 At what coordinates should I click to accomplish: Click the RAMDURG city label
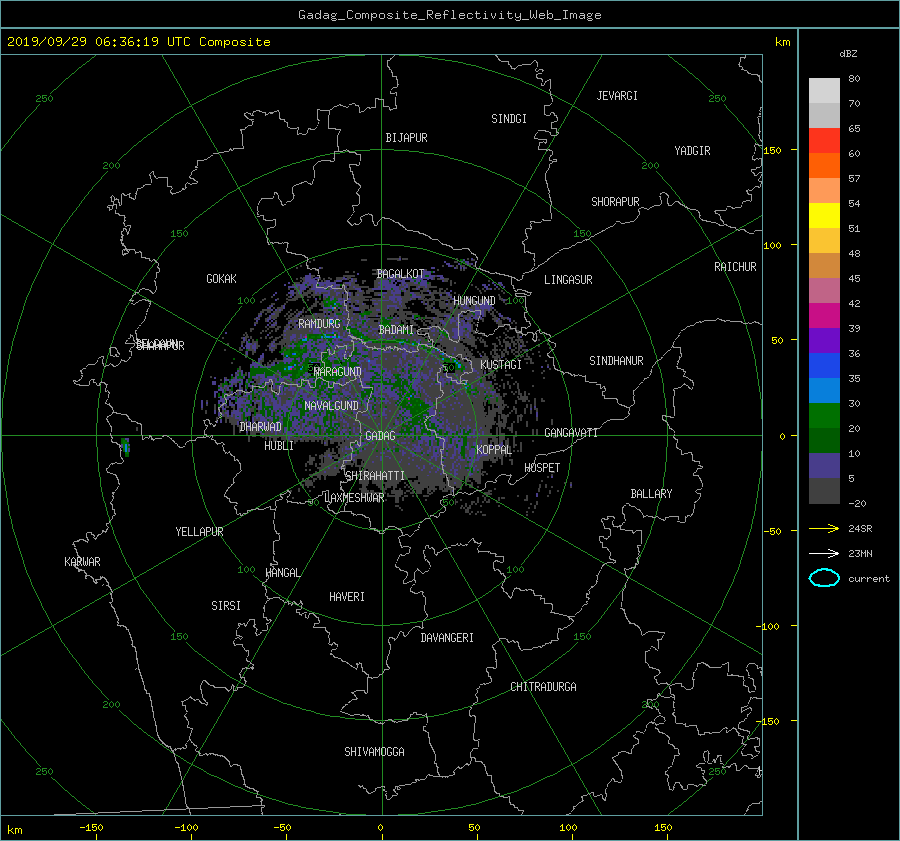pyautogui.click(x=319, y=324)
